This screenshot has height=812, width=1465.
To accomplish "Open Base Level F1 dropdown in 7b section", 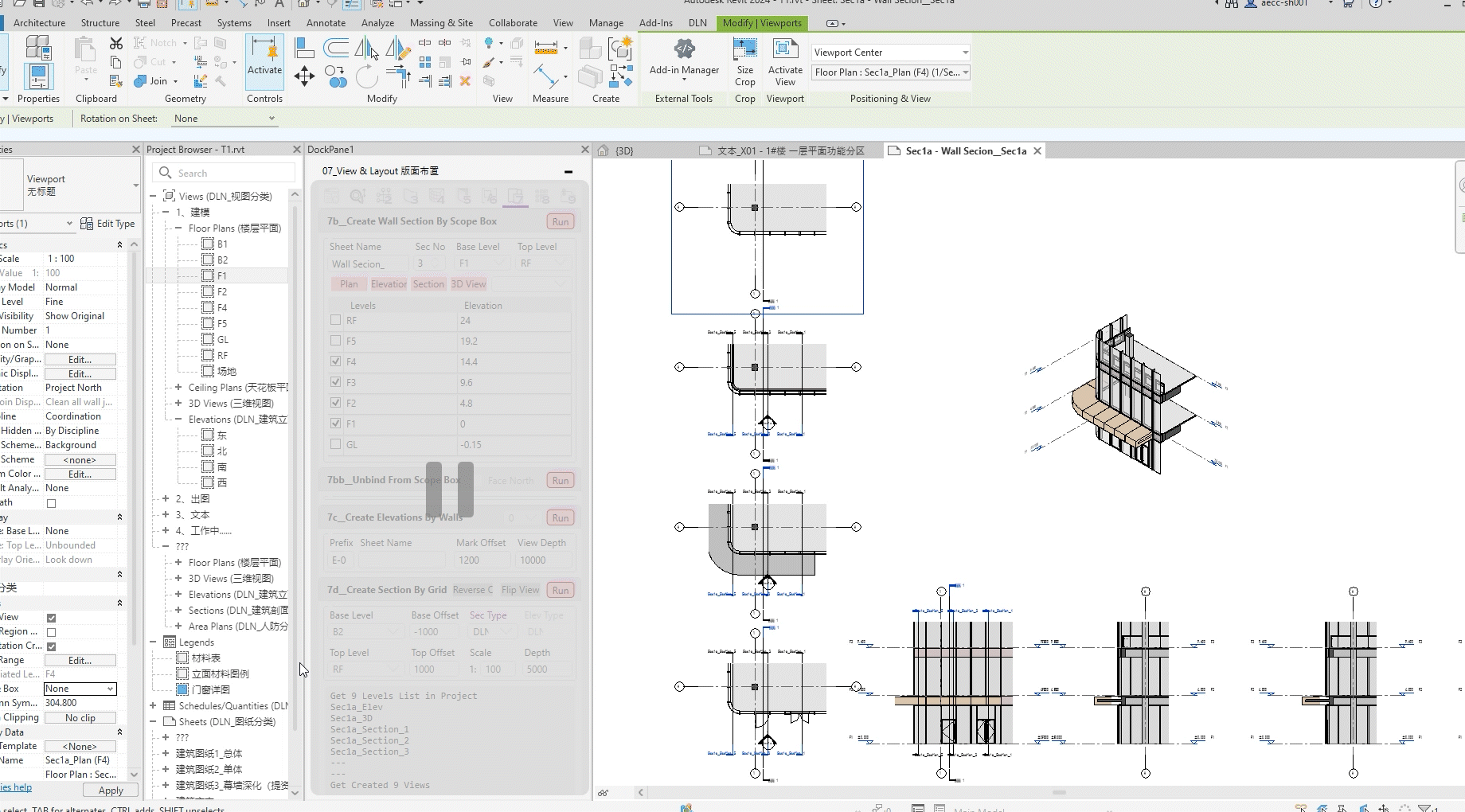I will pyautogui.click(x=482, y=264).
